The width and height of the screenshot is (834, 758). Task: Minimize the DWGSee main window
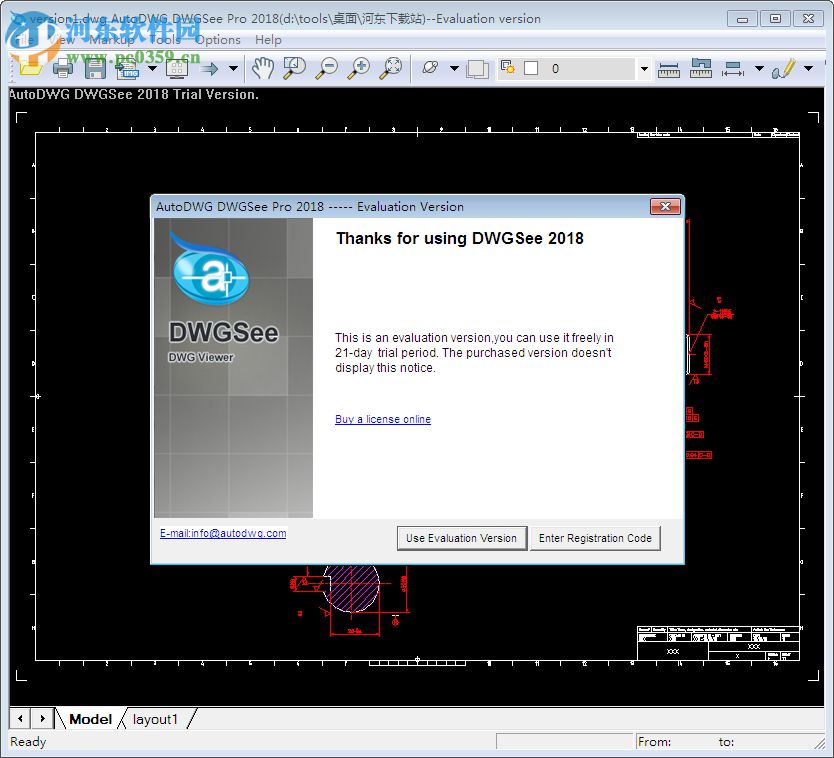(743, 19)
